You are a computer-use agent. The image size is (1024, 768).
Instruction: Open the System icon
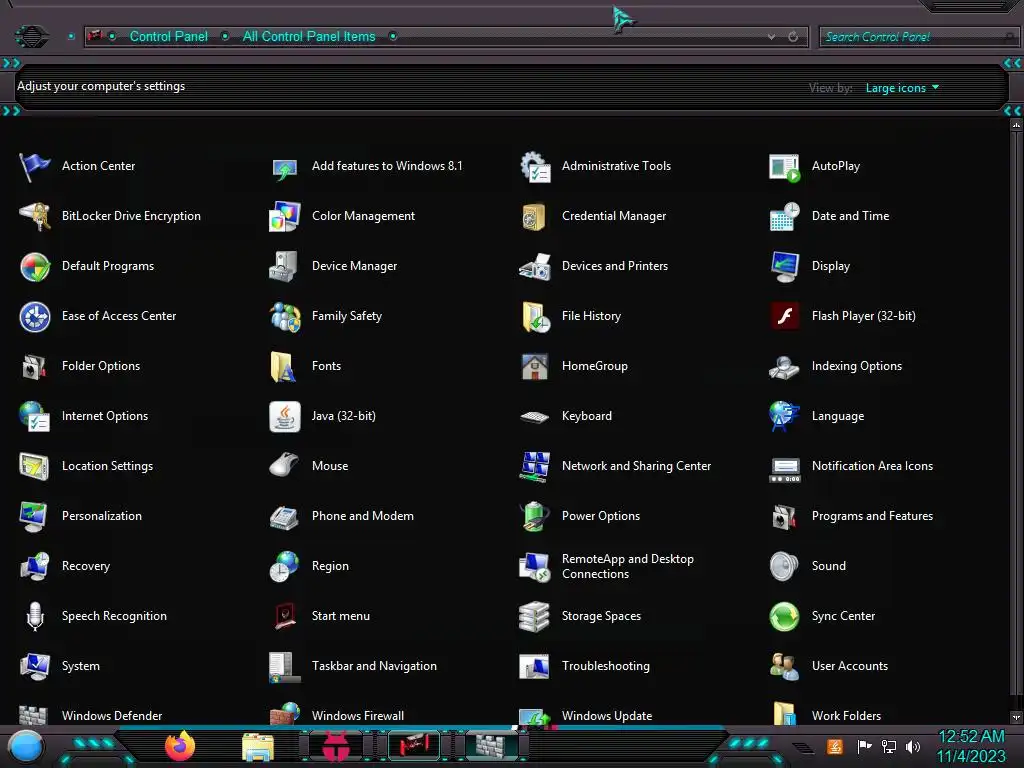35,666
